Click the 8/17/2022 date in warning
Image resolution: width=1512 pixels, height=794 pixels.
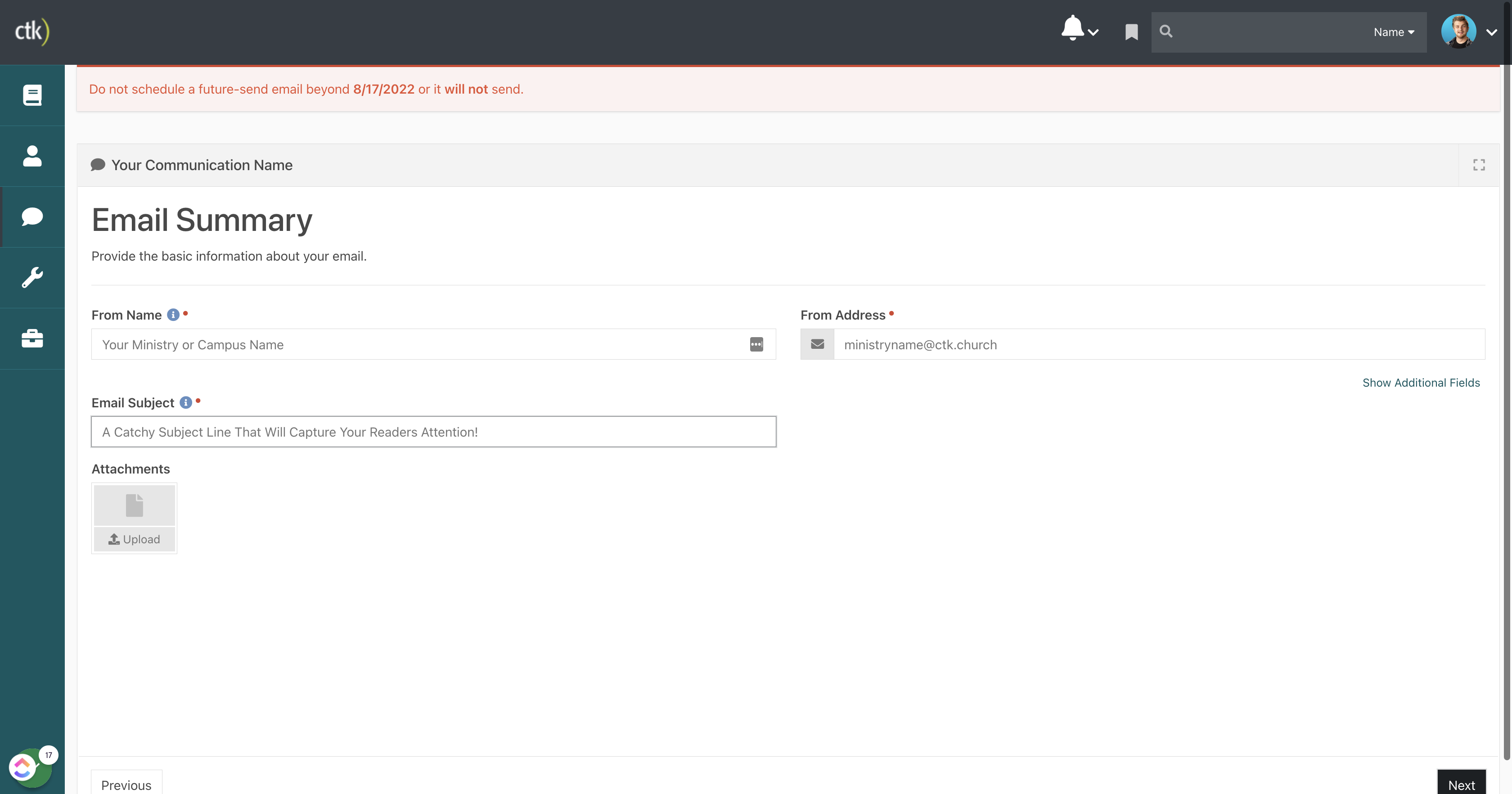pyautogui.click(x=383, y=89)
